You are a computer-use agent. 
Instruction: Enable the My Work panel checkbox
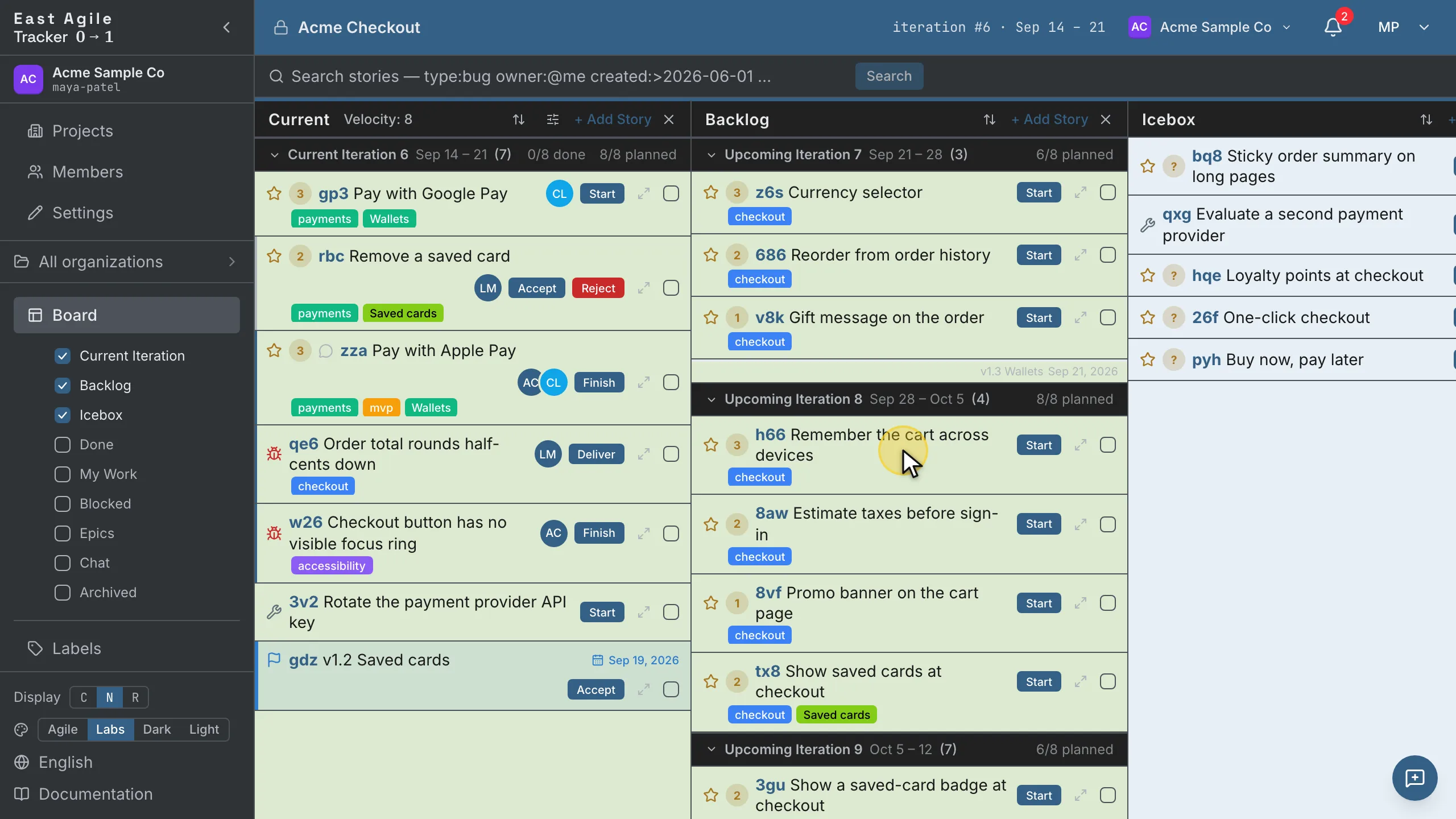click(x=63, y=474)
